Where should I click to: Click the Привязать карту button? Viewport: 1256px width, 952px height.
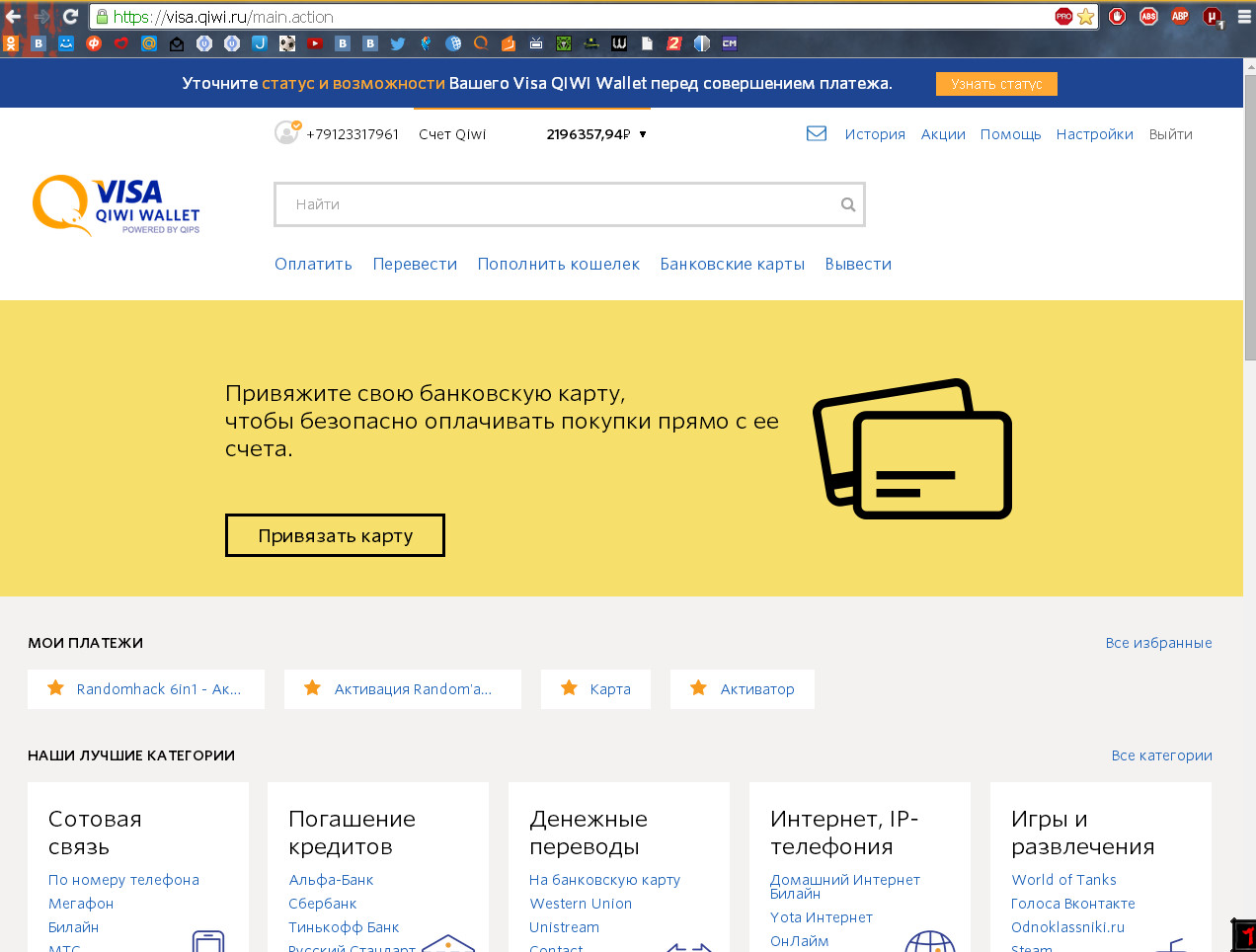(335, 535)
